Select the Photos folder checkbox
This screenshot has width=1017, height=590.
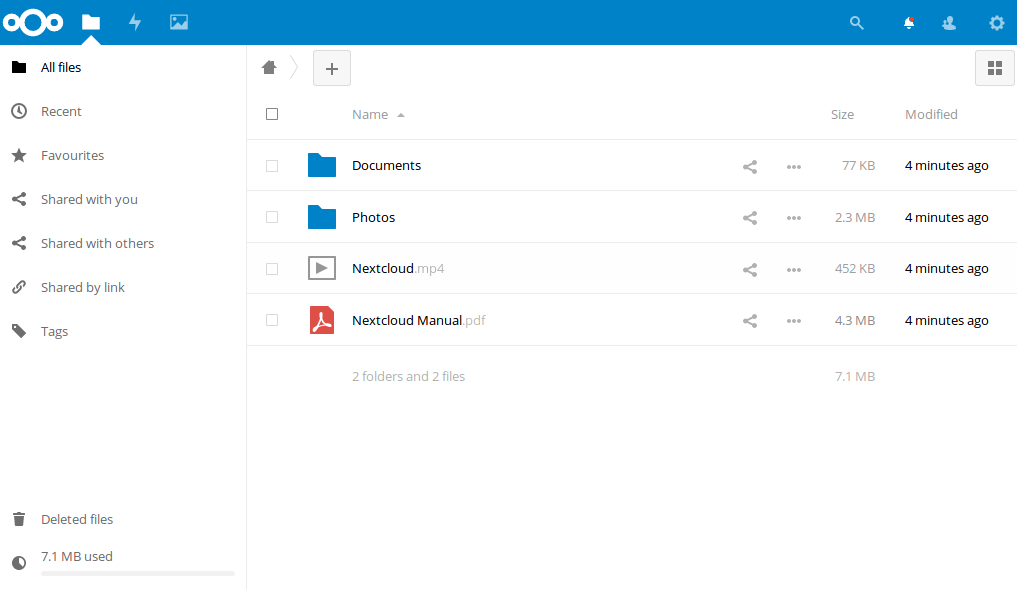[x=272, y=217]
